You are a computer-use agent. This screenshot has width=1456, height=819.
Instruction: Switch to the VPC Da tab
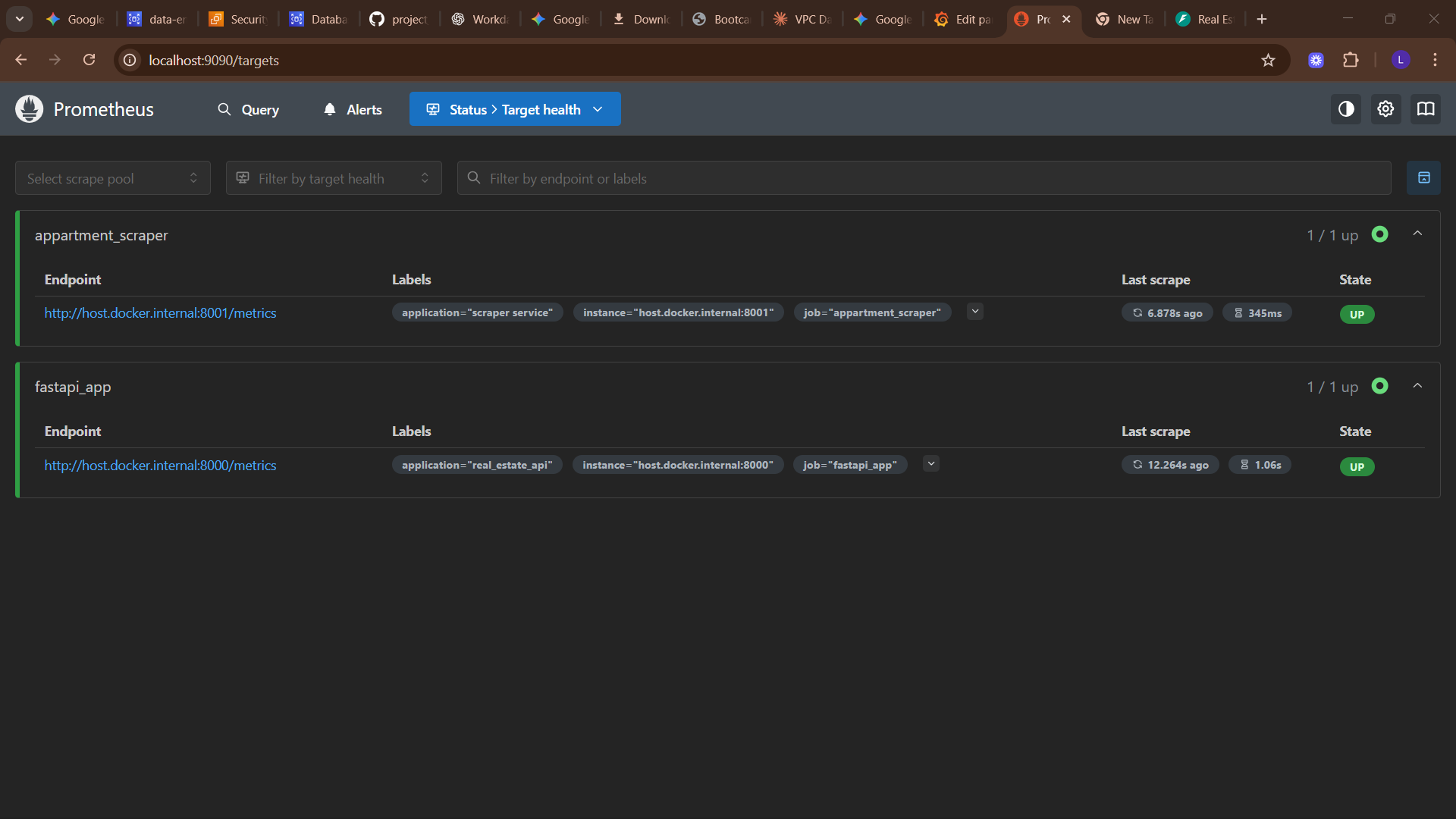(802, 19)
